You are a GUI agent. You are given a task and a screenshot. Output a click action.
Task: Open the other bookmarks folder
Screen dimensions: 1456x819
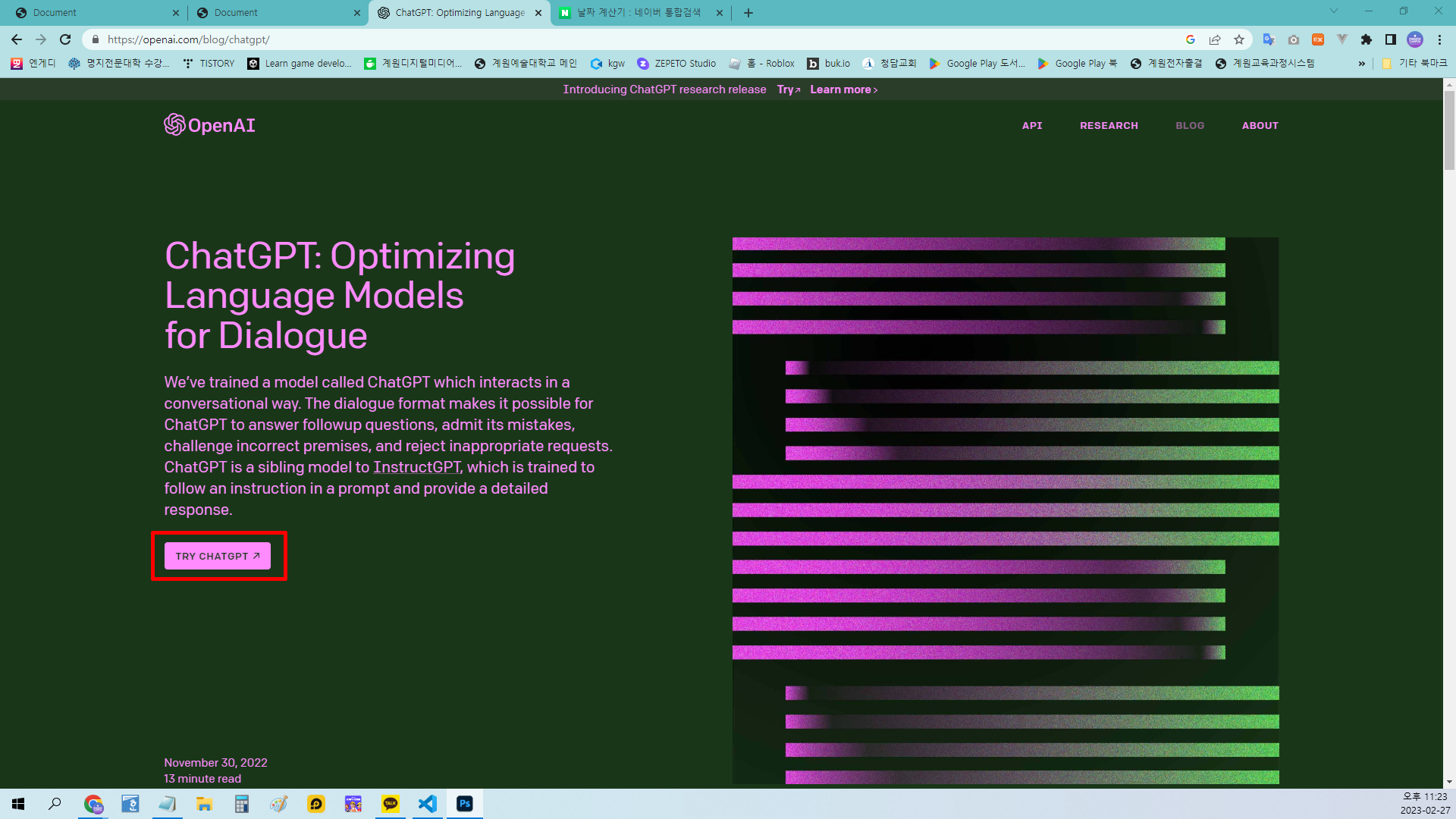(1414, 64)
